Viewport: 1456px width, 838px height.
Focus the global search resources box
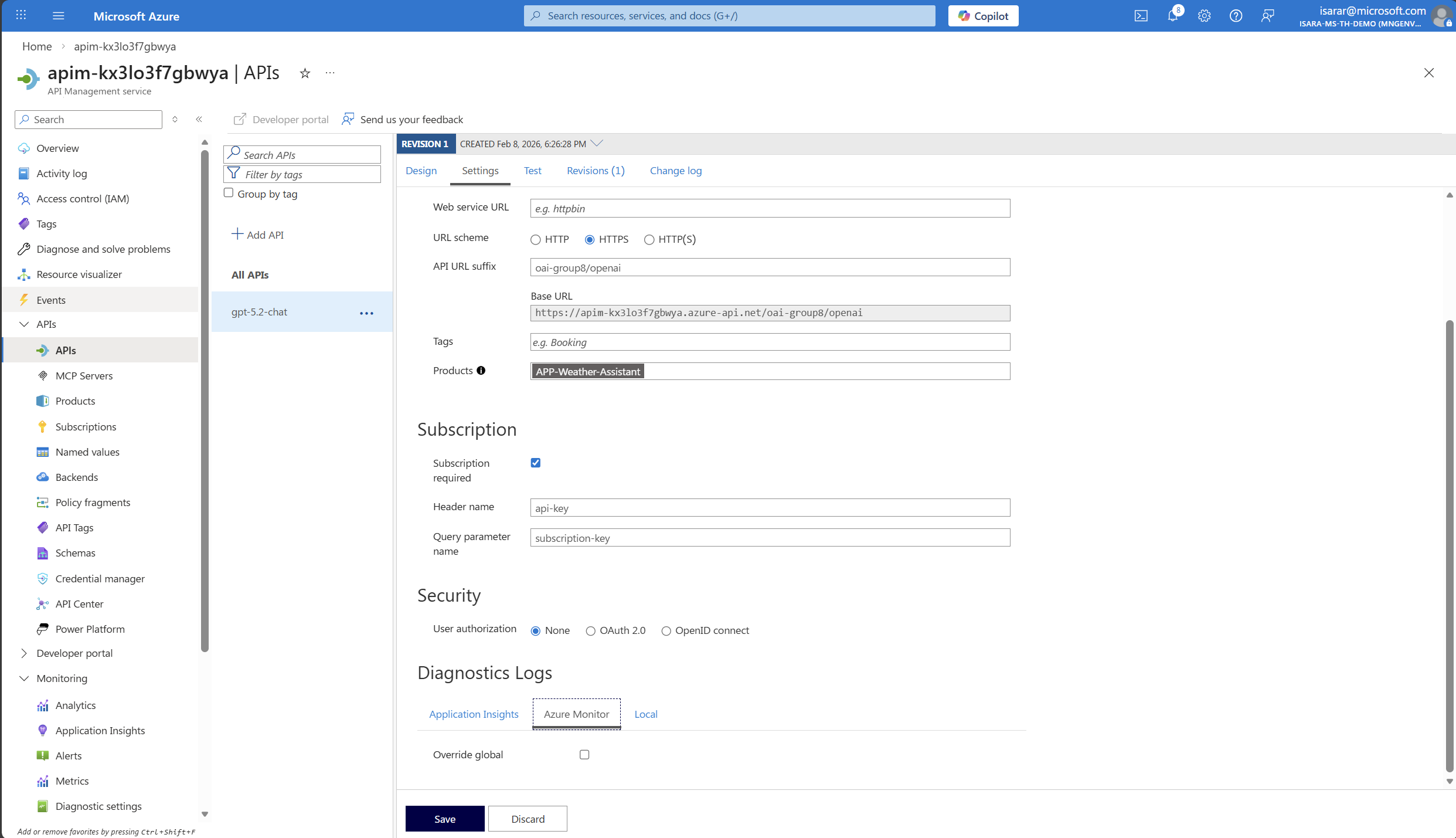(729, 16)
